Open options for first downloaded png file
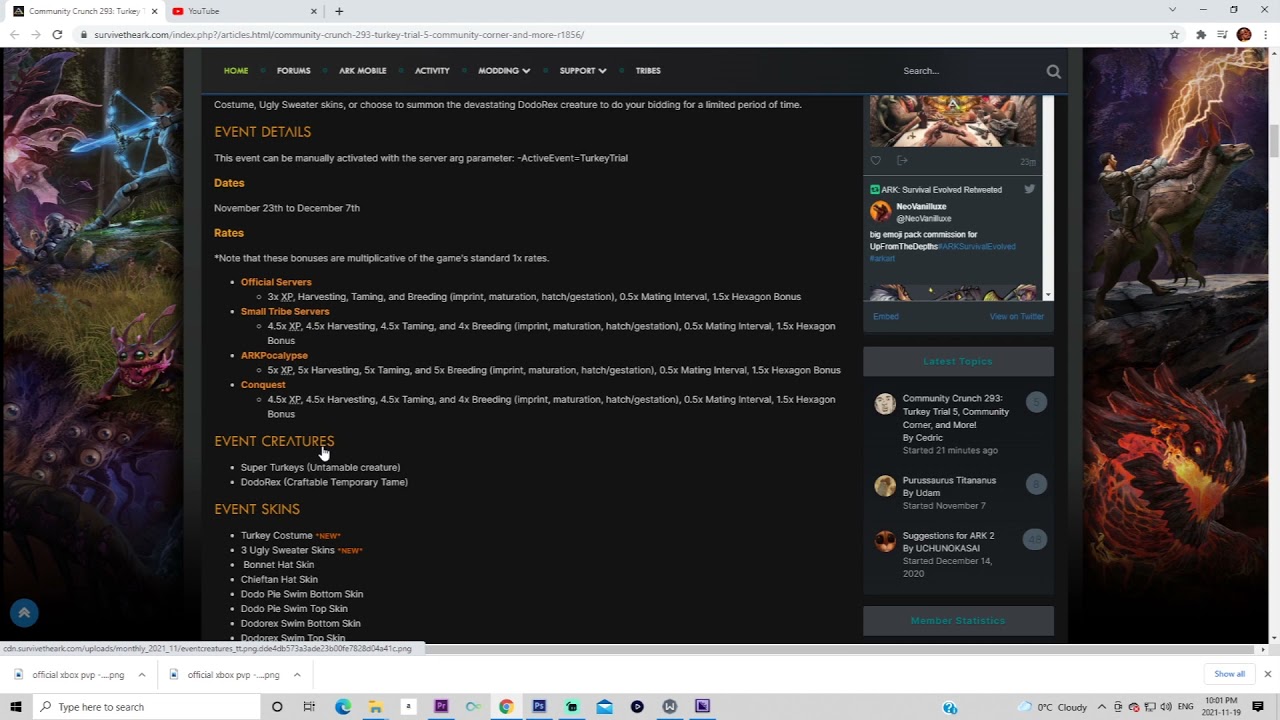The image size is (1280, 720). pos(141,675)
